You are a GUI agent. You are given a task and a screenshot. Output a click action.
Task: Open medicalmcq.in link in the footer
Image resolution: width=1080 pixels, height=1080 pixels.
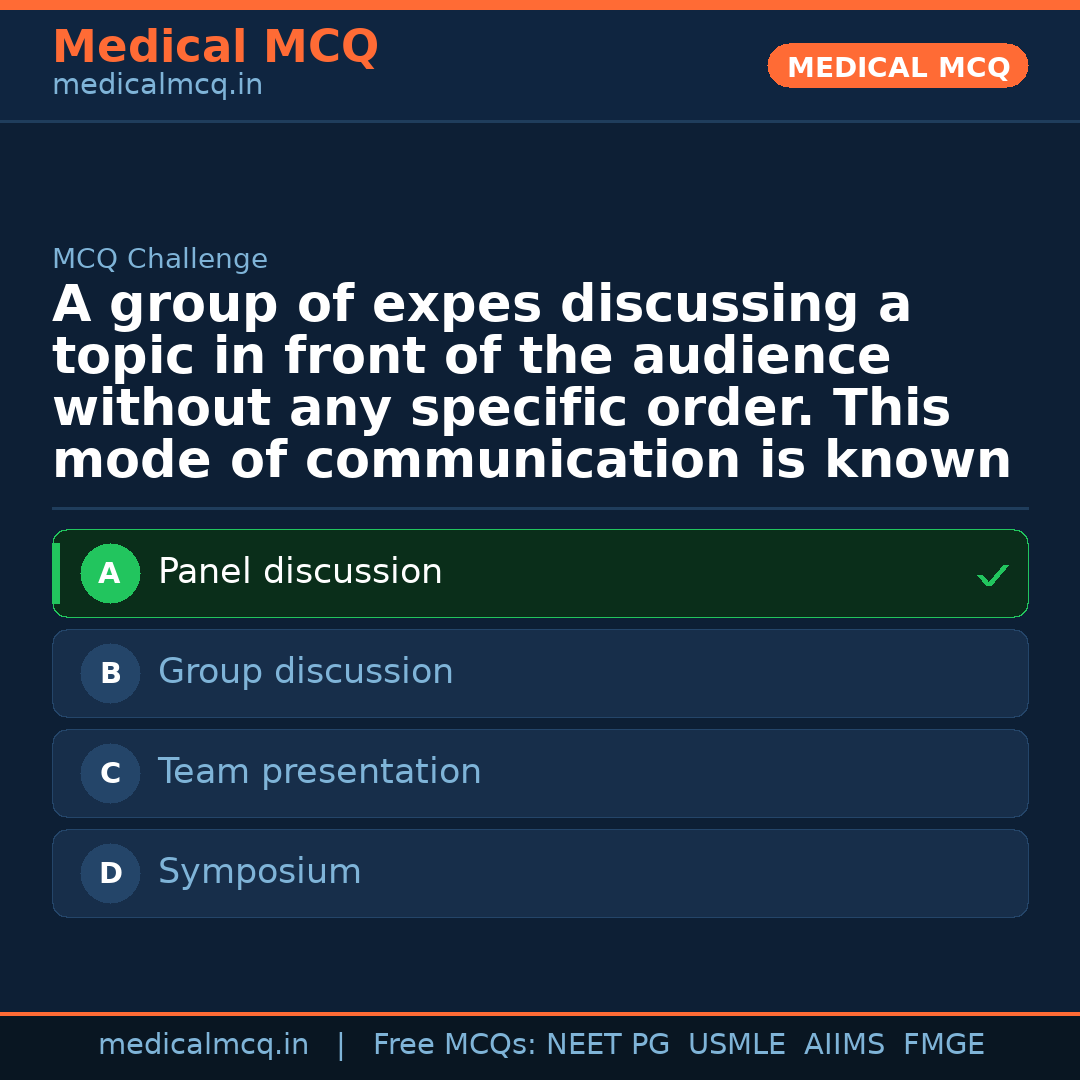click(204, 1044)
